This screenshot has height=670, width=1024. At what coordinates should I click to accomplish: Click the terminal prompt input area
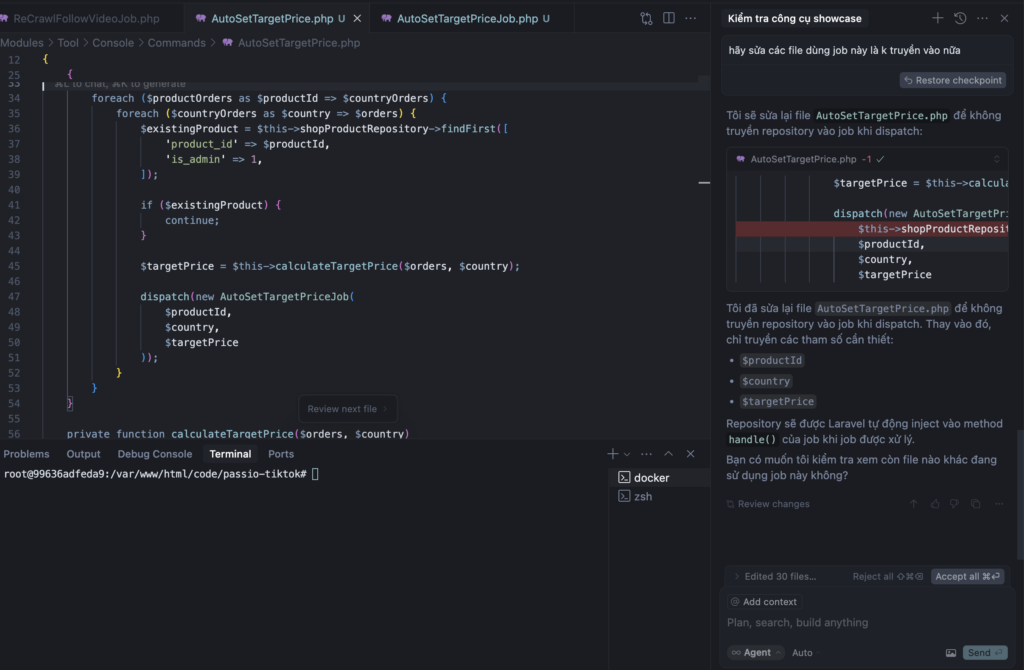coord(315,474)
